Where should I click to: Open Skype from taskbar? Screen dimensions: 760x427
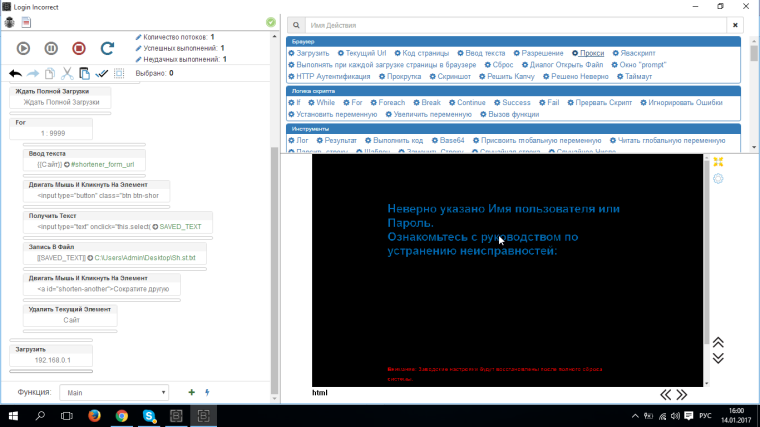click(149, 416)
